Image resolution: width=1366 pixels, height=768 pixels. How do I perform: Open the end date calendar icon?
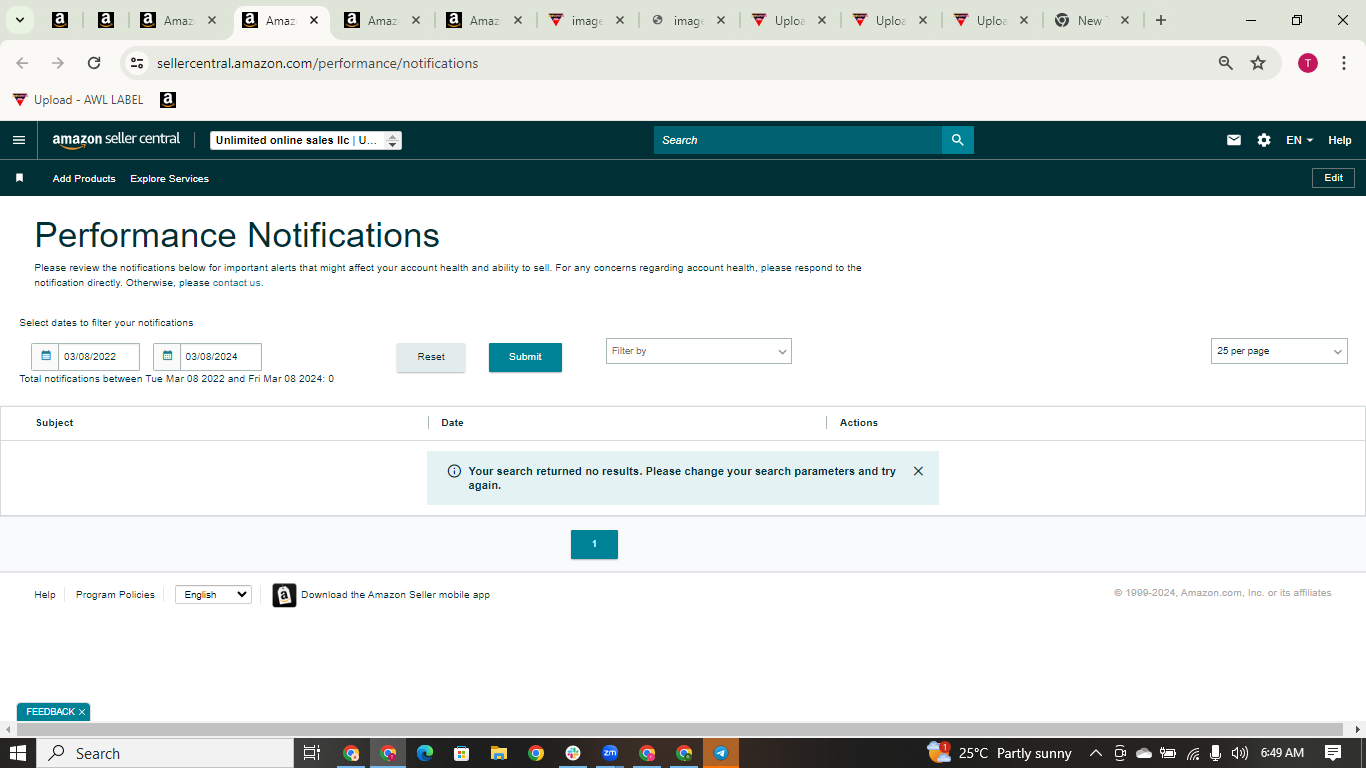point(167,356)
